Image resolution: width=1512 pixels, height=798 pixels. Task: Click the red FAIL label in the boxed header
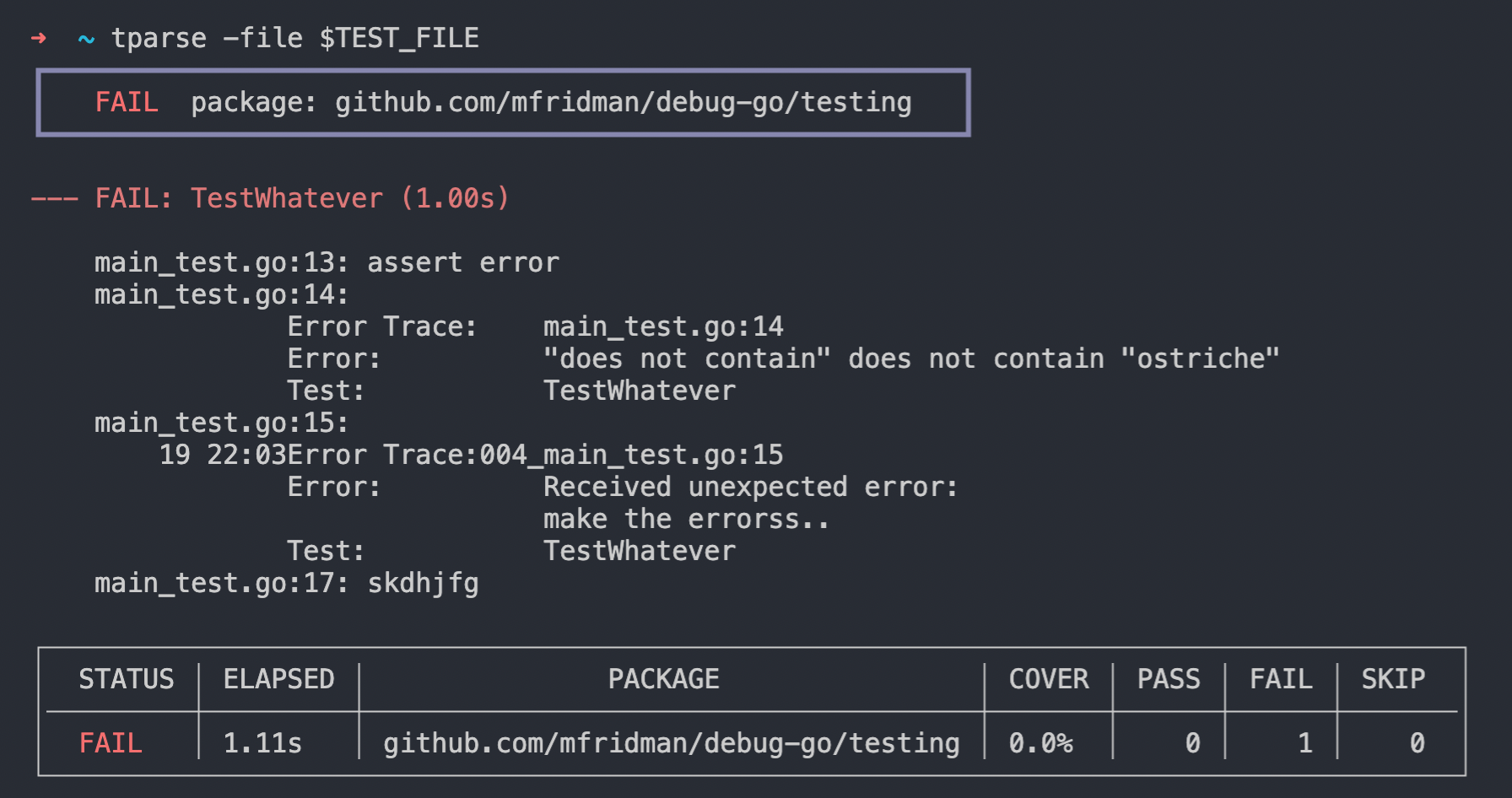coord(127,102)
